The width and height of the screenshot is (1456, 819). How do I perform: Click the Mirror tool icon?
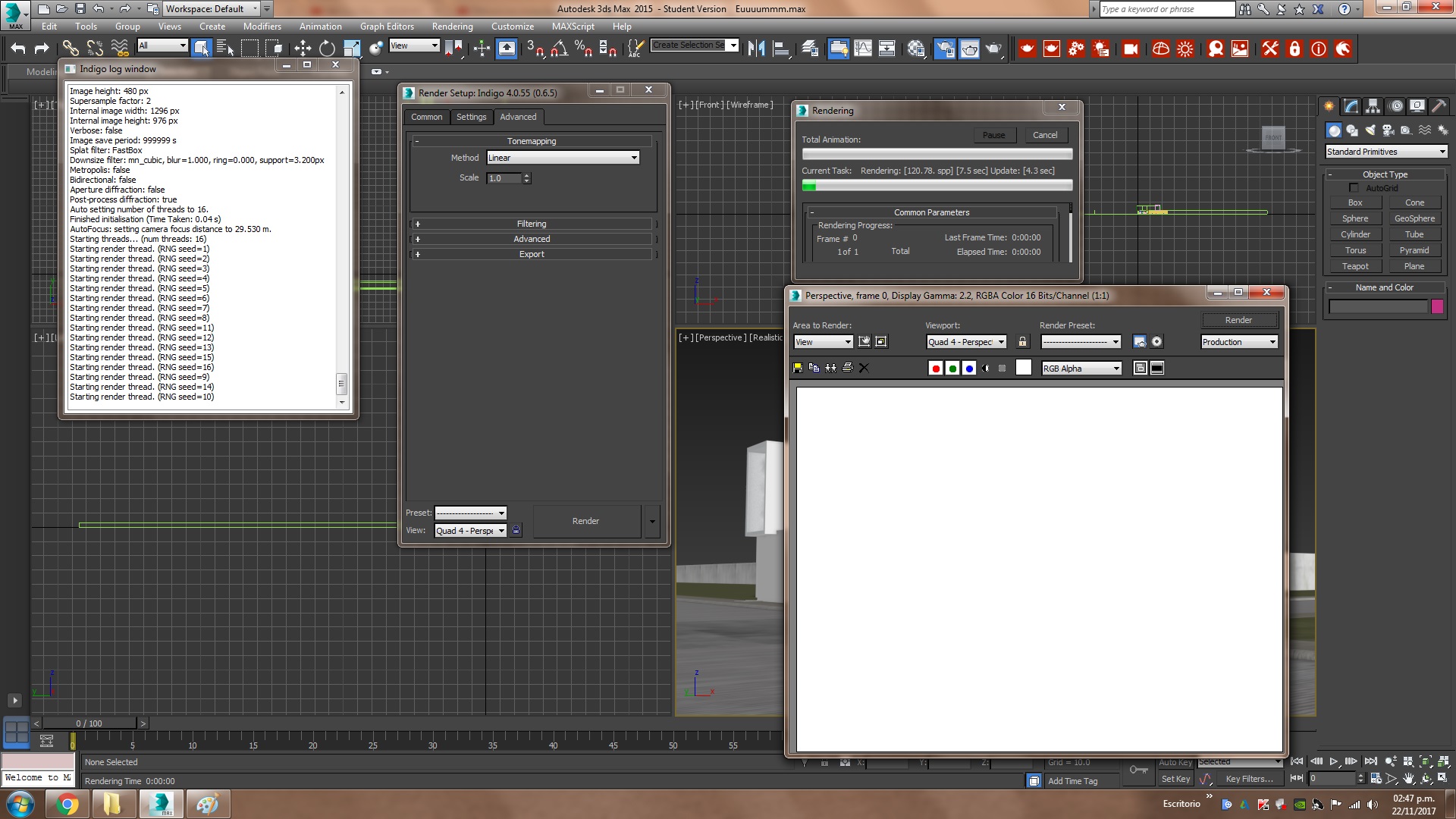pyautogui.click(x=756, y=49)
